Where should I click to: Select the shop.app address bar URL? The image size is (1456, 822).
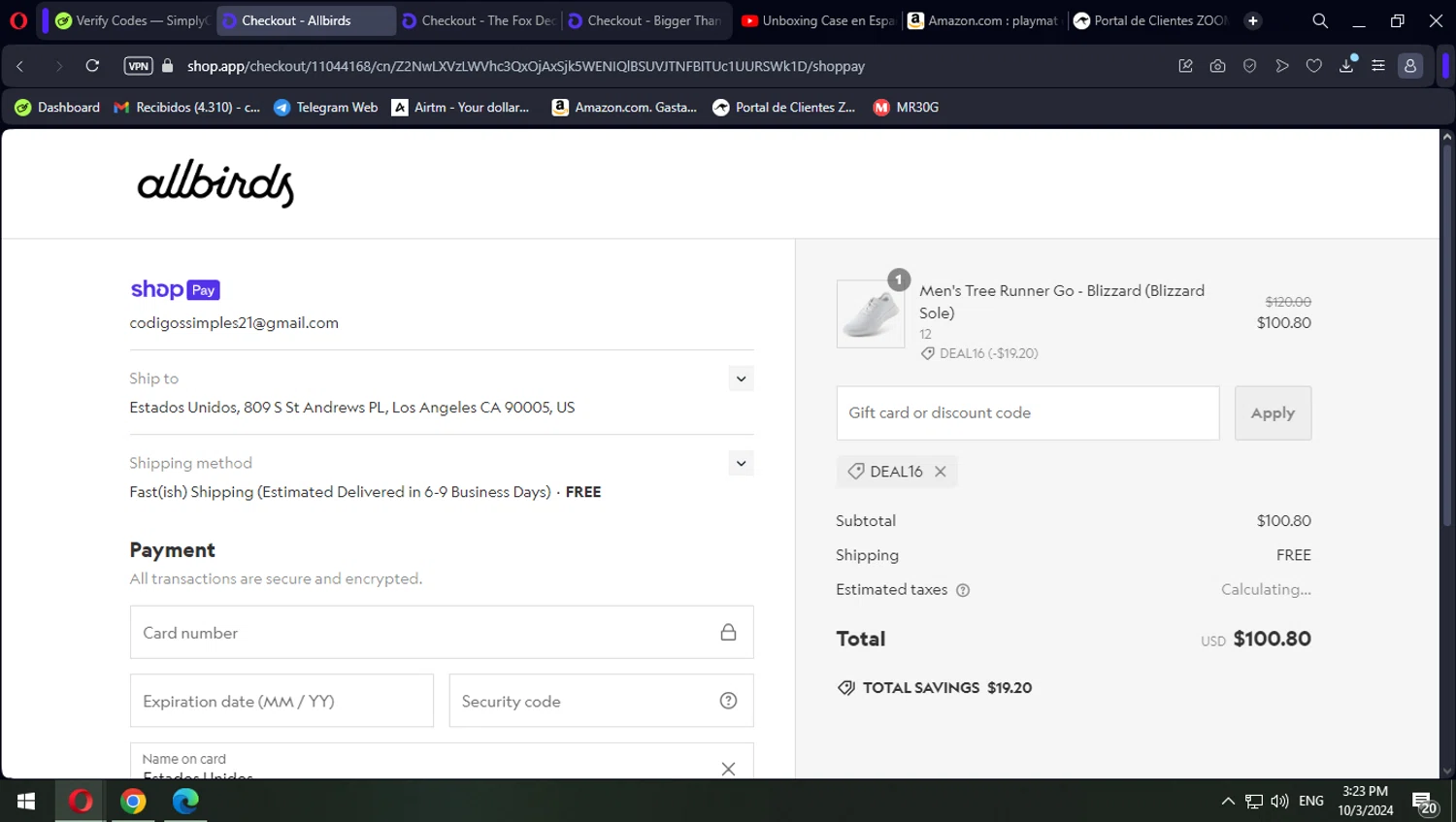pos(526,66)
